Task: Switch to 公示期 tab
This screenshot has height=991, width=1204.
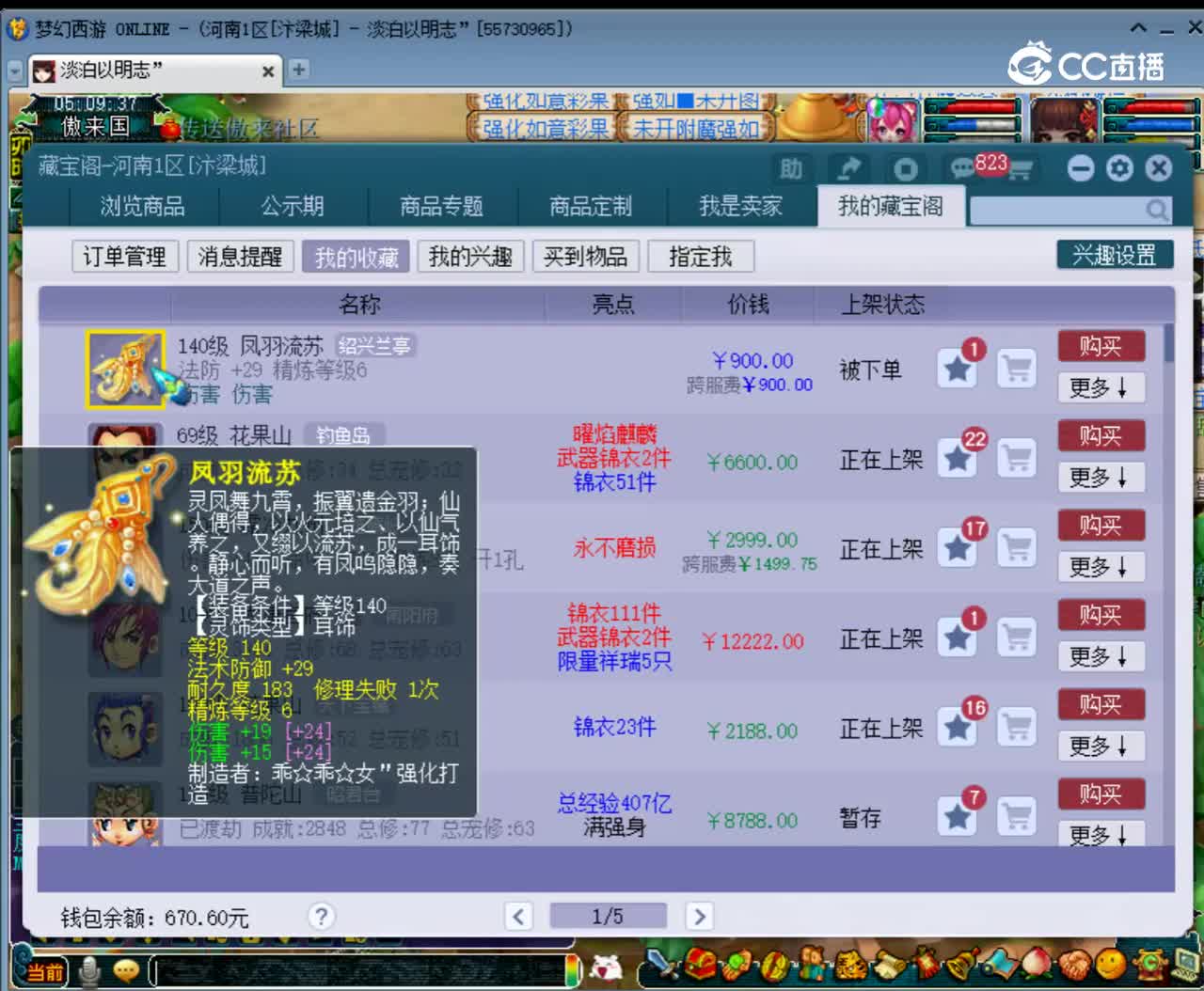Action: tap(293, 206)
